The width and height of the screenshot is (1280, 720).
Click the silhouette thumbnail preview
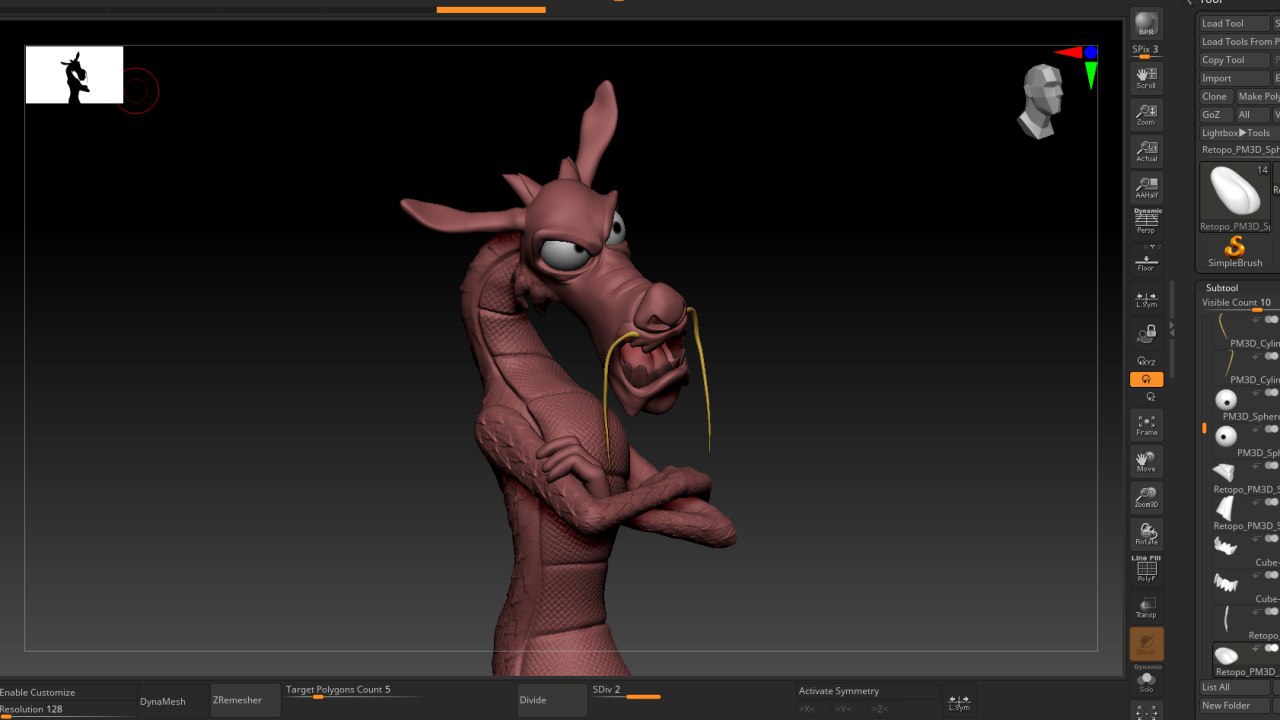[74, 74]
